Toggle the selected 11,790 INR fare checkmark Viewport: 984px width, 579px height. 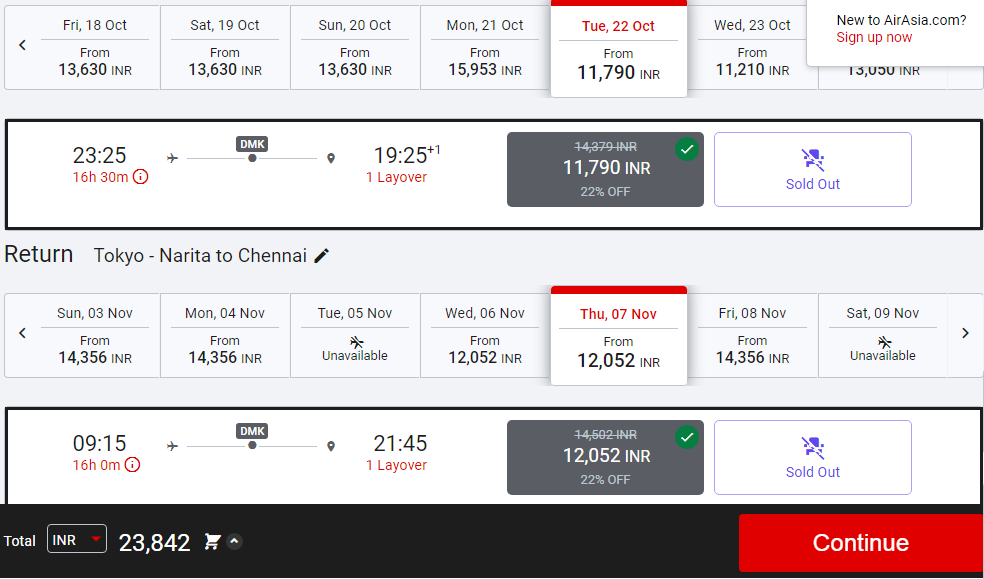pyautogui.click(x=687, y=149)
